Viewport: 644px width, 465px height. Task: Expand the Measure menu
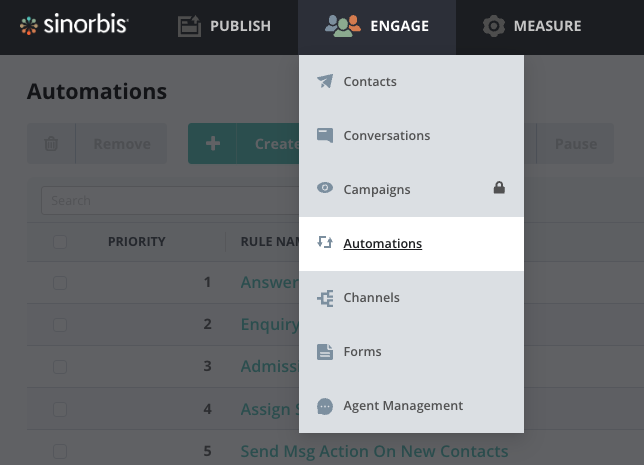pyautogui.click(x=531, y=26)
